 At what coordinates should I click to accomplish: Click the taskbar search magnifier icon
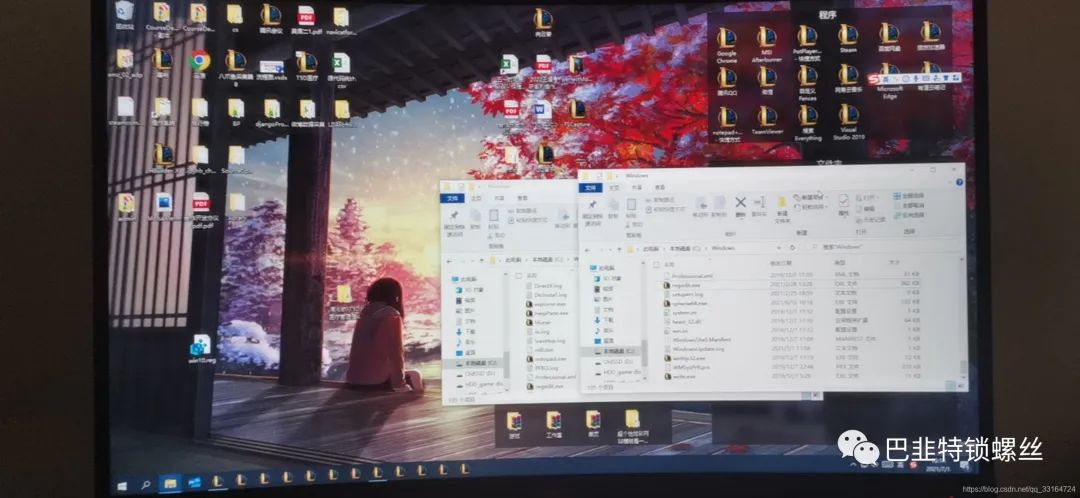(x=146, y=484)
